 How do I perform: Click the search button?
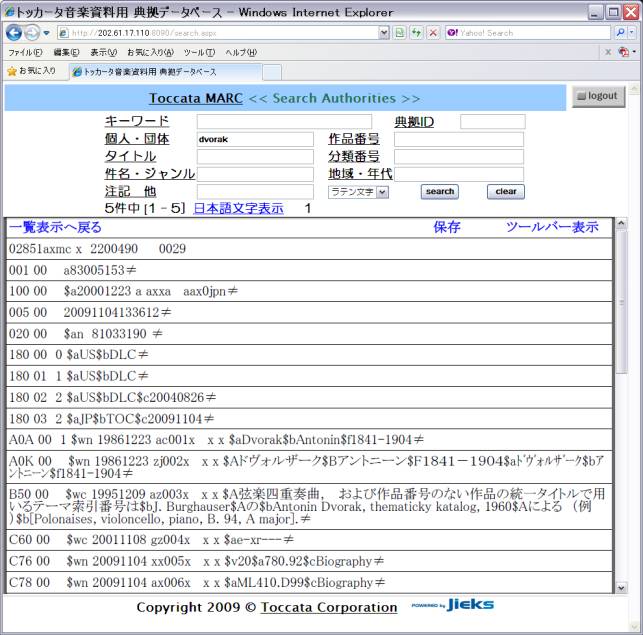[x=440, y=192]
